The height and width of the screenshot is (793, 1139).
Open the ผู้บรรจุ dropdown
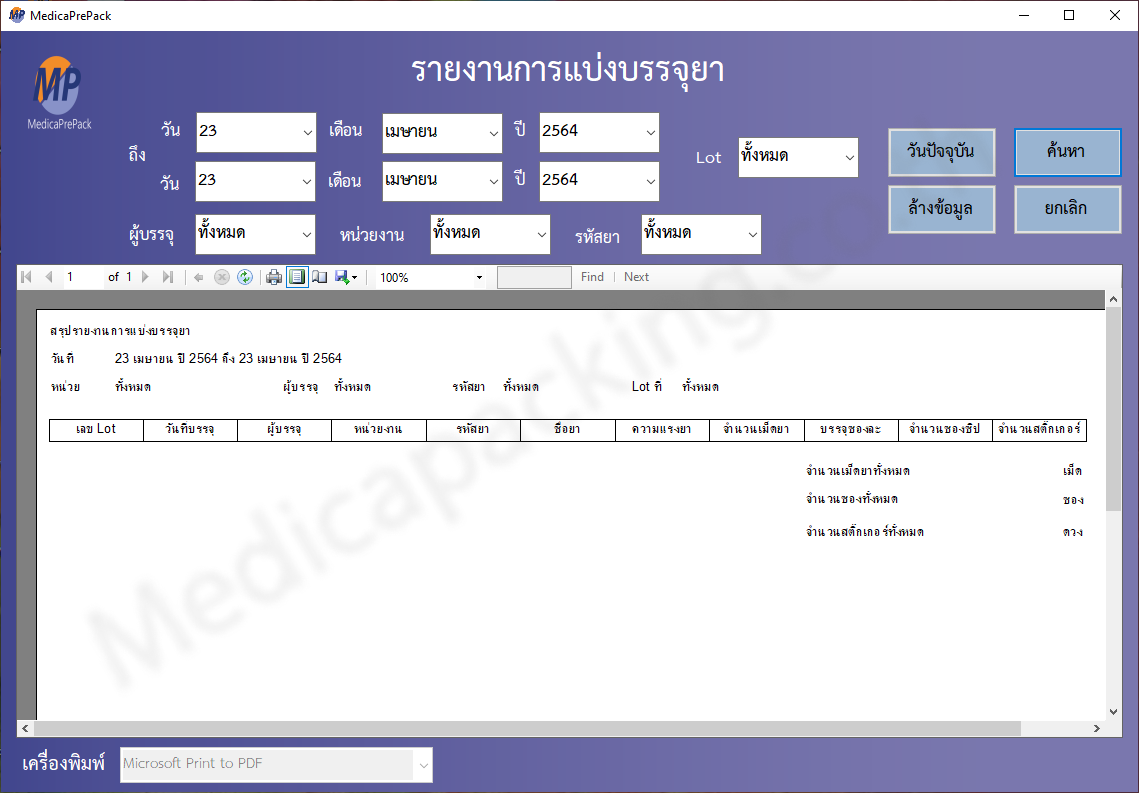click(x=255, y=234)
